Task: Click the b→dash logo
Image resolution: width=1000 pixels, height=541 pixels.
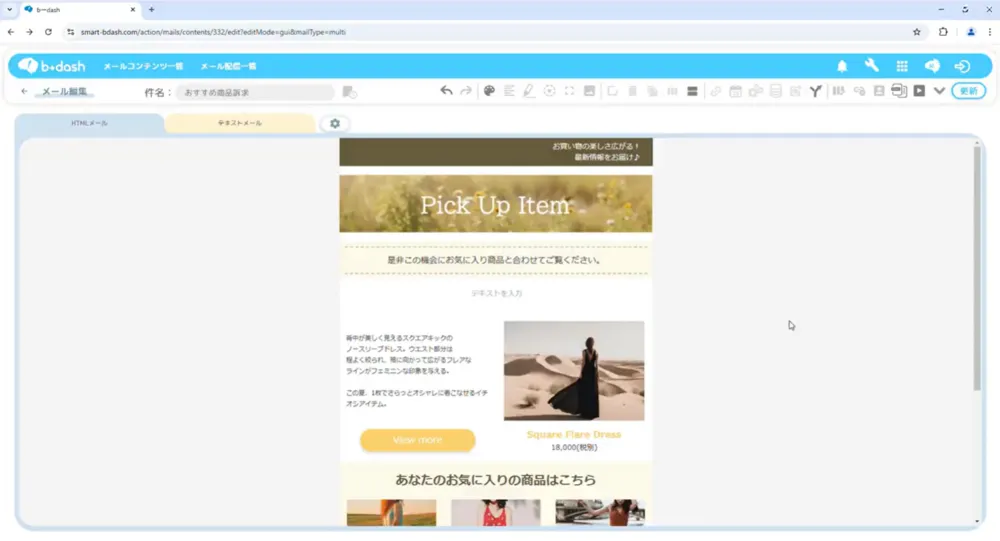Action: [51, 66]
